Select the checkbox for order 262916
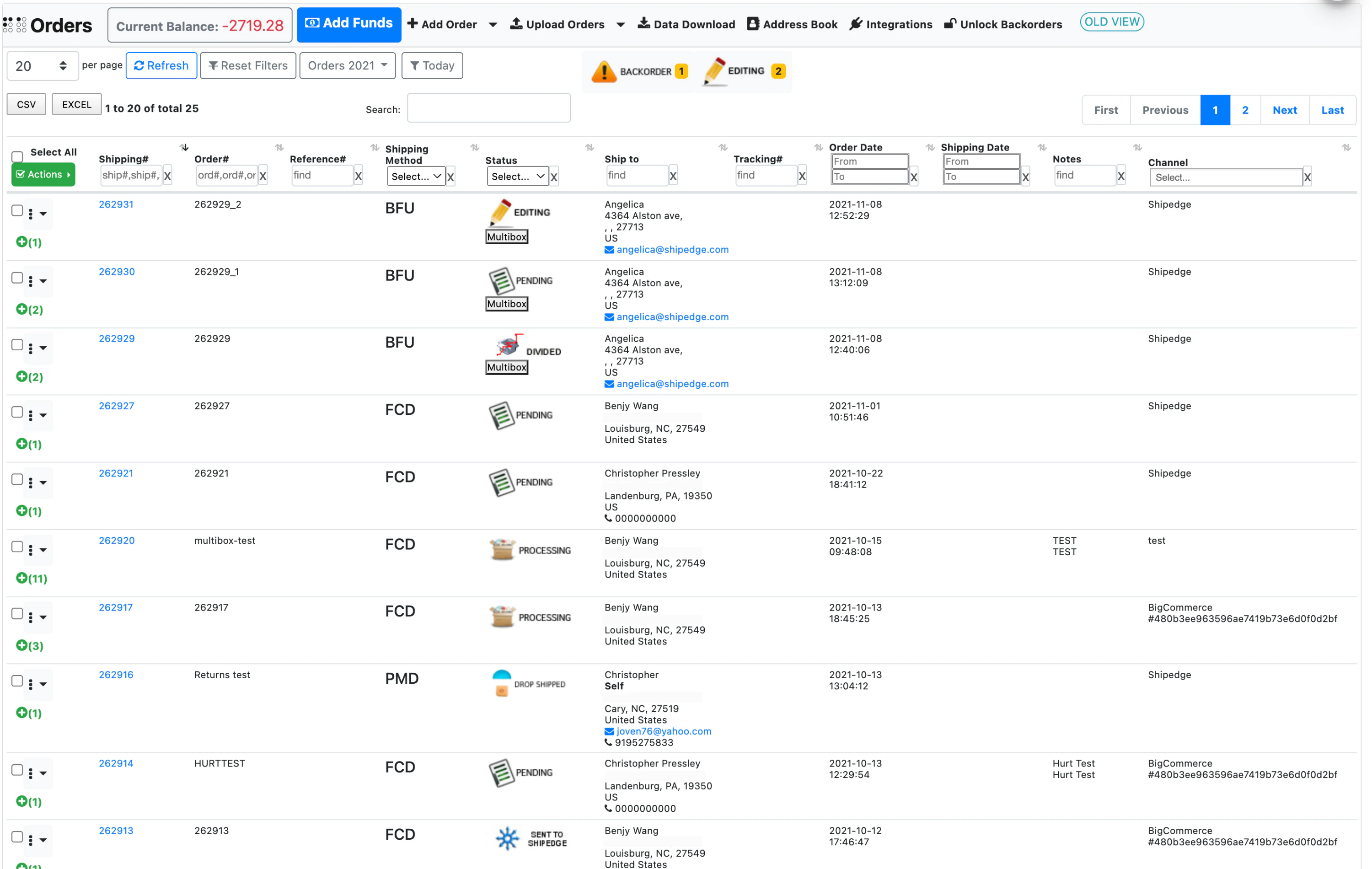 [x=17, y=681]
